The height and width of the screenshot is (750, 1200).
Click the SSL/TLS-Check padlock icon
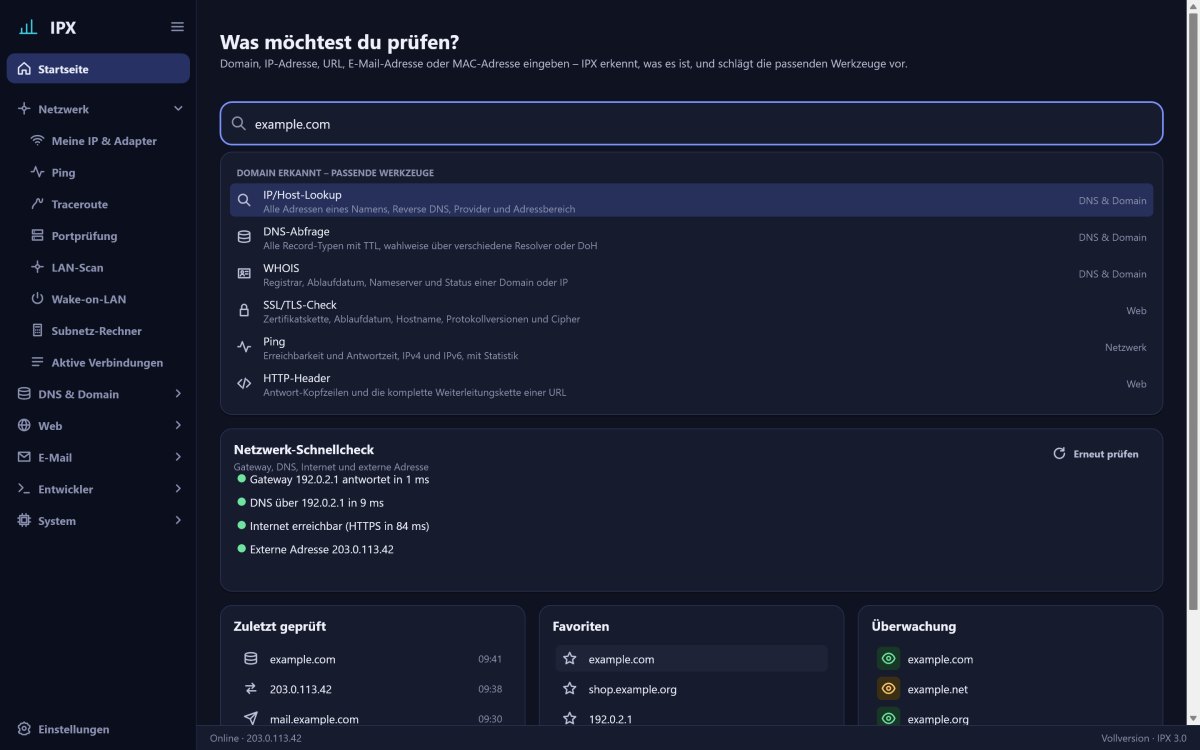(244, 311)
